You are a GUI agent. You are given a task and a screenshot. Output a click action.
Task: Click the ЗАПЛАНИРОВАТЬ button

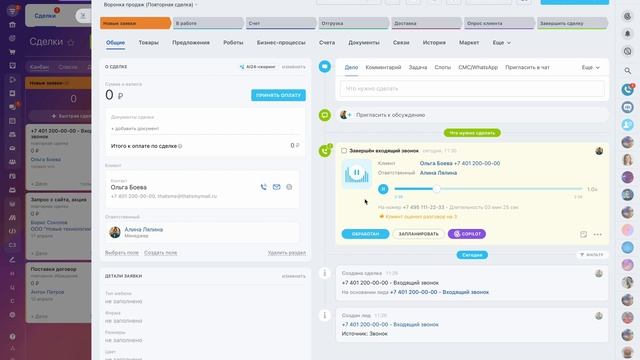[x=418, y=234]
